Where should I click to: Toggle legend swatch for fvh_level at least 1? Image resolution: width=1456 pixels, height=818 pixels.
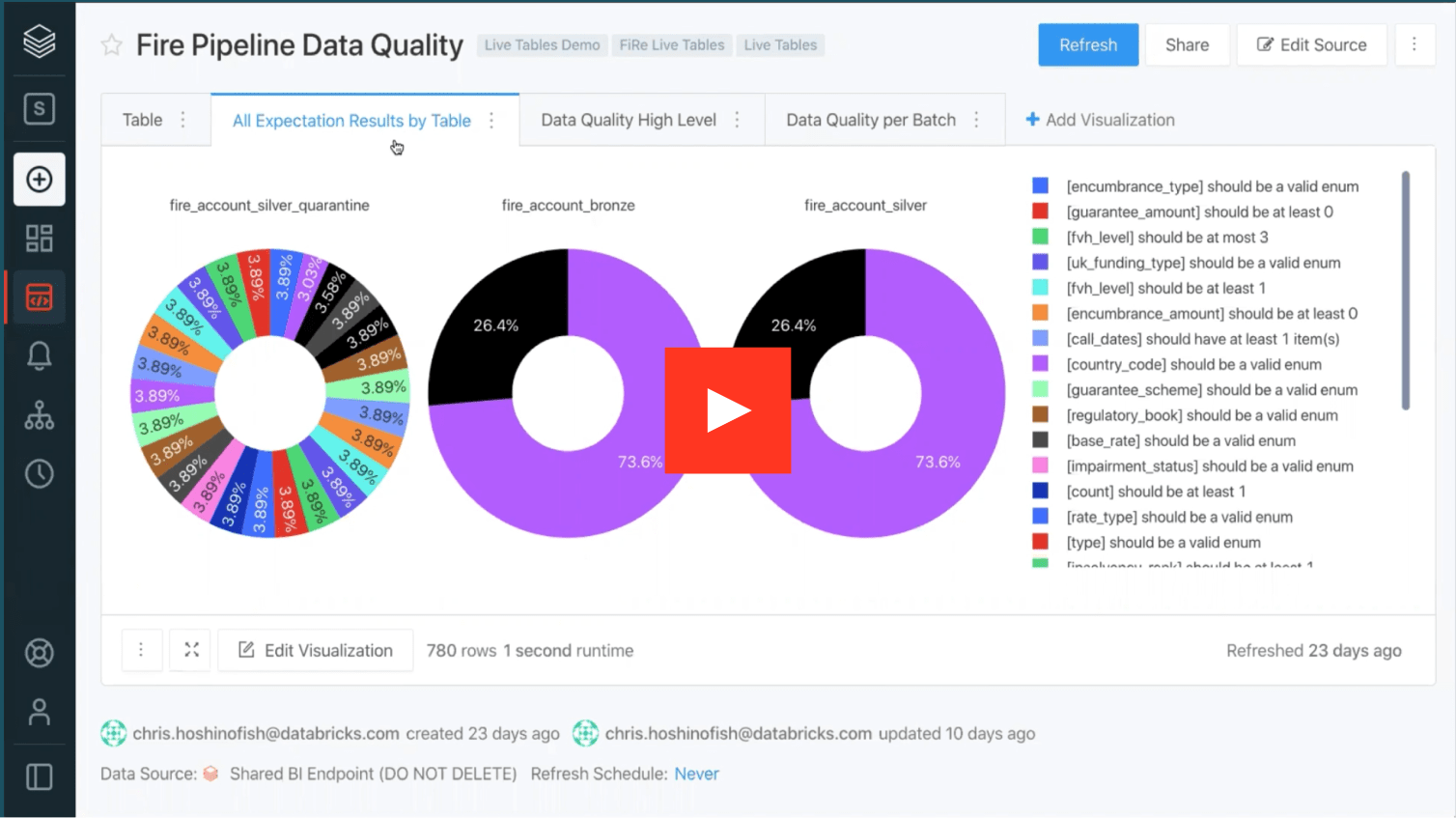point(1040,287)
